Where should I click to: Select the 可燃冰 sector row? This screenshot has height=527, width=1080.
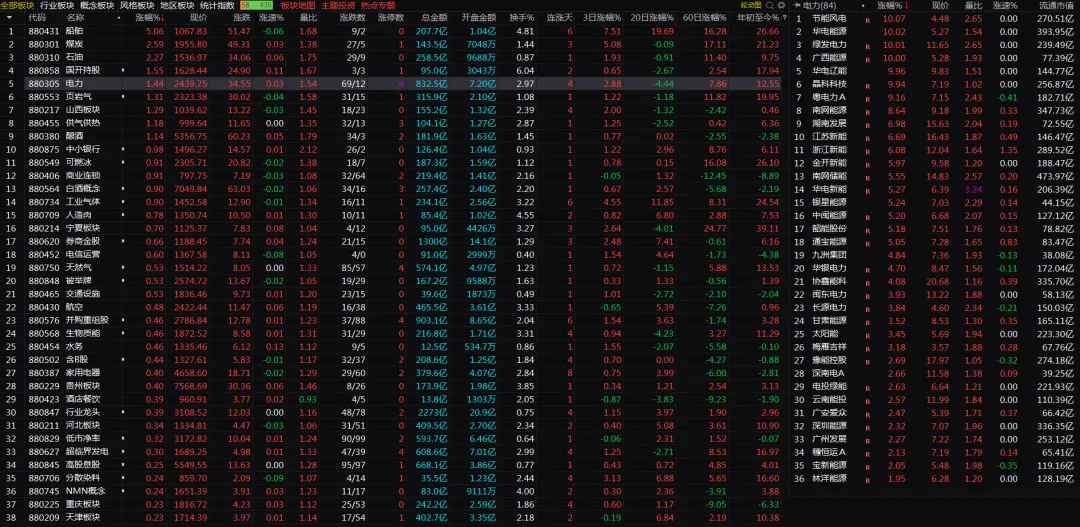(391, 162)
